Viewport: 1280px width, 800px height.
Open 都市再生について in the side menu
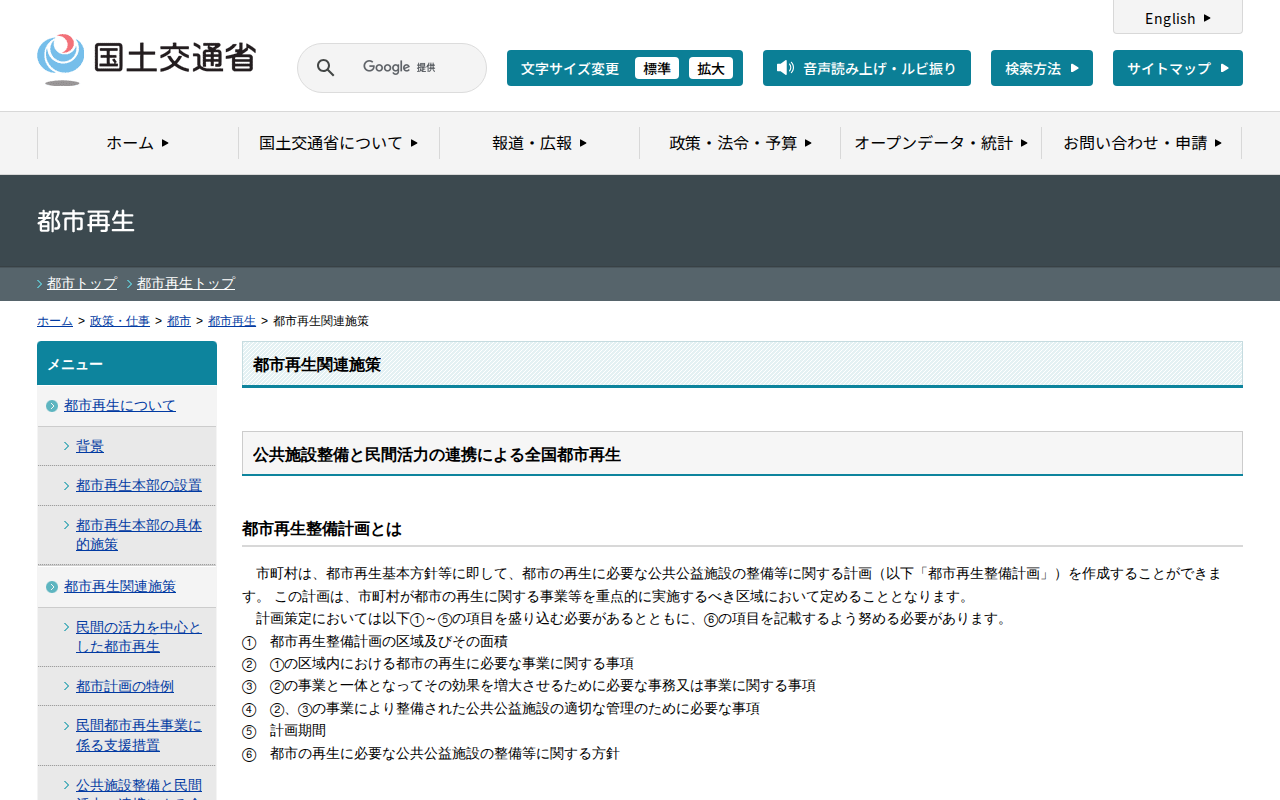(x=120, y=406)
